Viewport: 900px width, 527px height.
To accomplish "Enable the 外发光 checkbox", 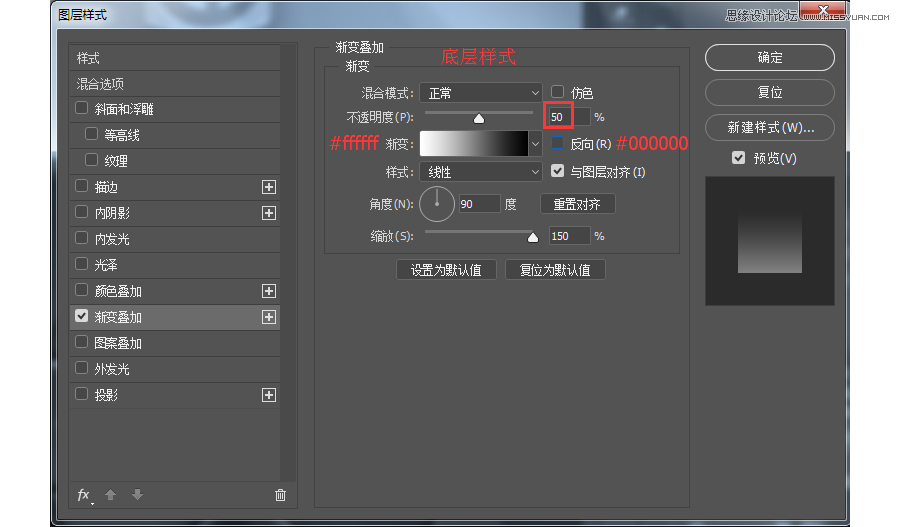I will tap(82, 368).
